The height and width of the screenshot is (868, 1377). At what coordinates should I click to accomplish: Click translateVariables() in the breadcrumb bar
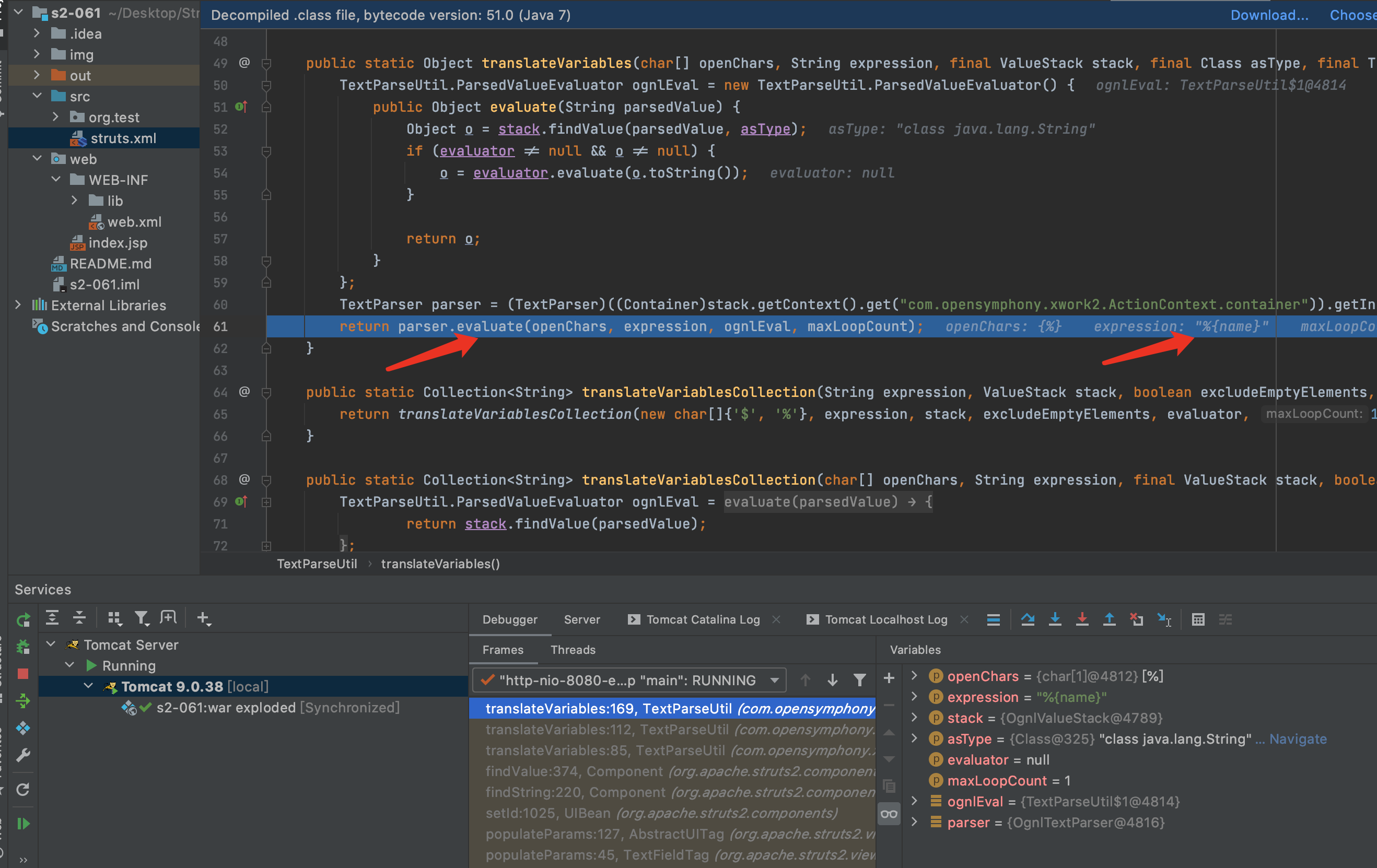point(440,564)
